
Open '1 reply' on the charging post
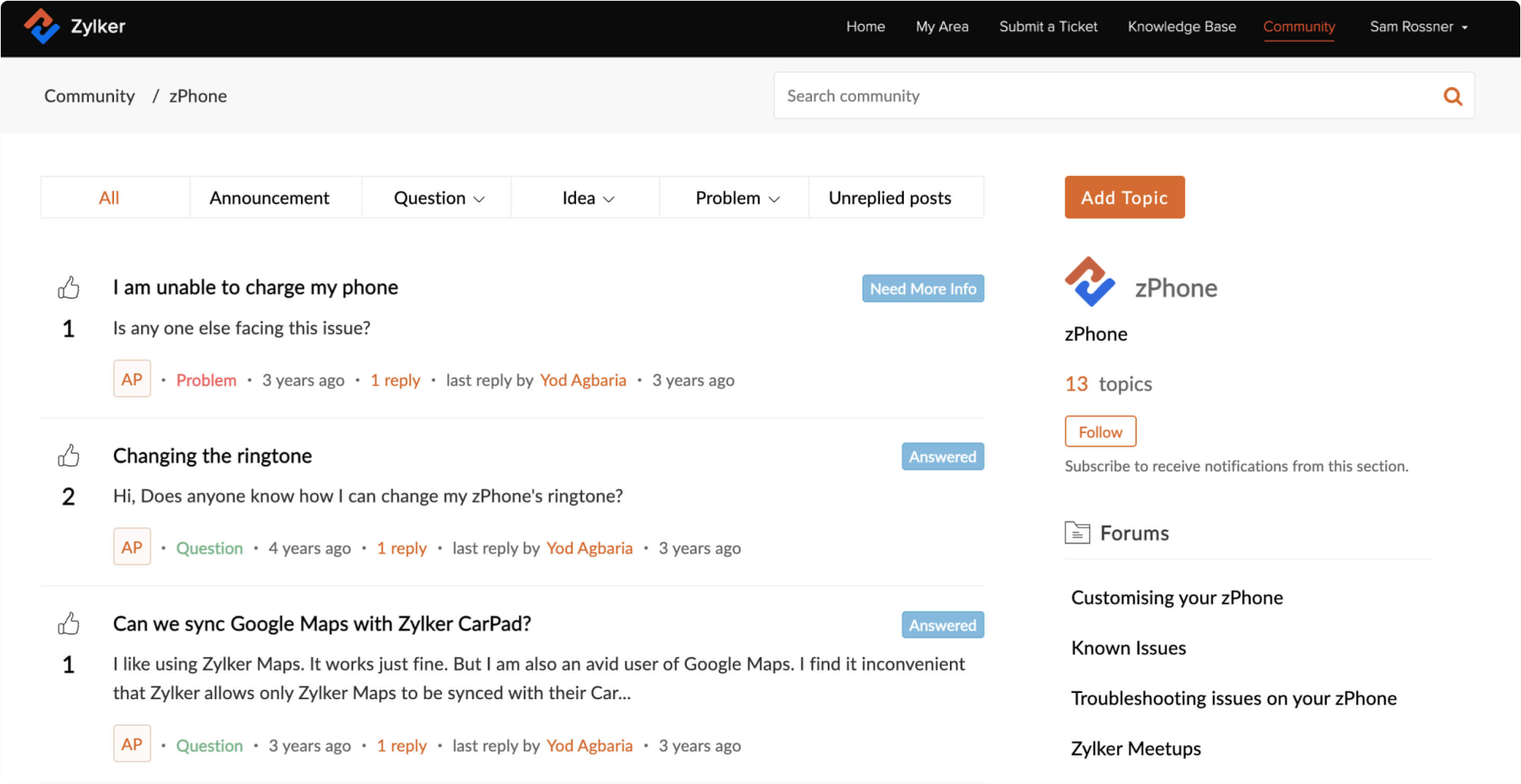(x=395, y=380)
